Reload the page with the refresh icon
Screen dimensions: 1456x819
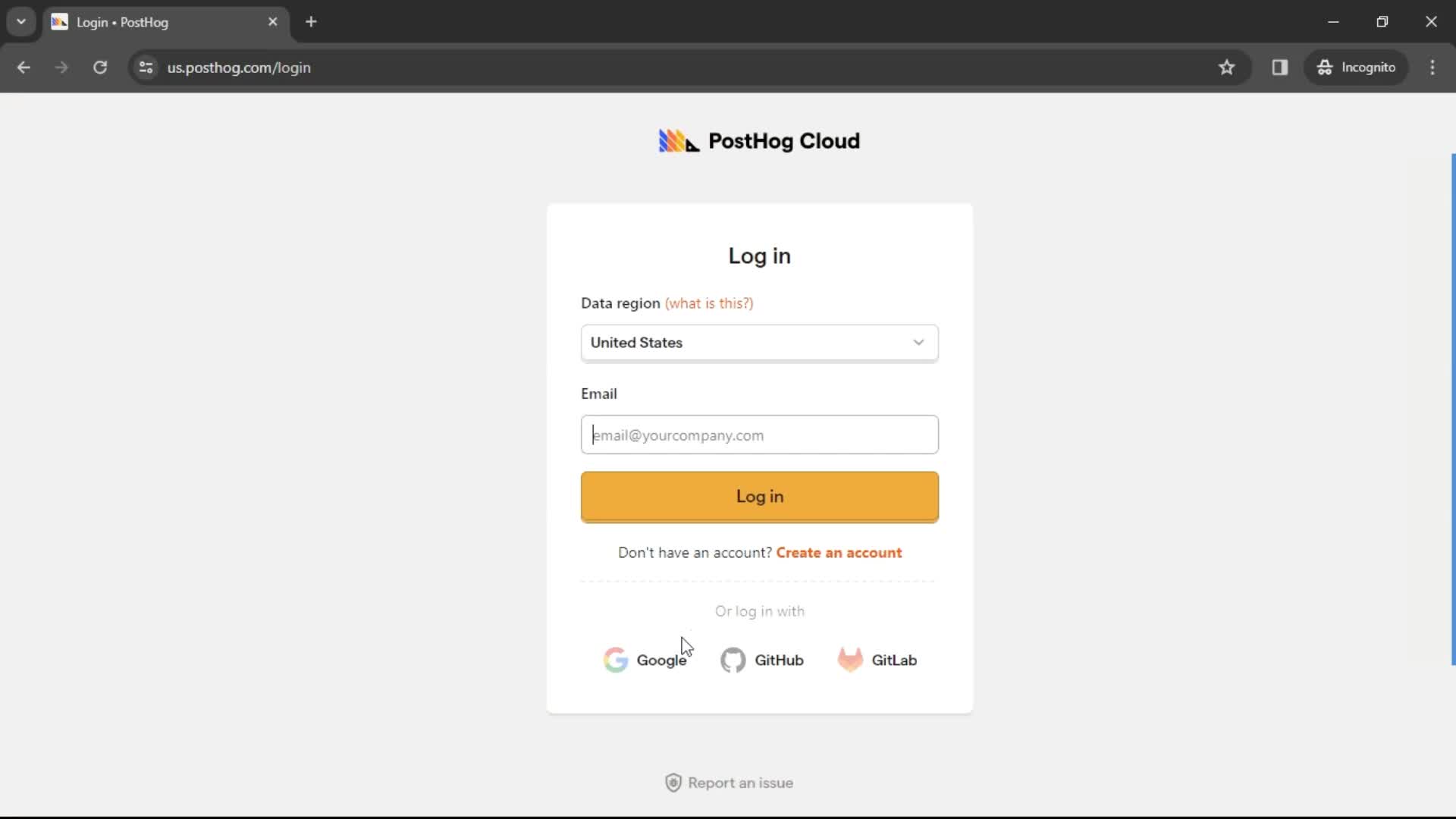[100, 67]
